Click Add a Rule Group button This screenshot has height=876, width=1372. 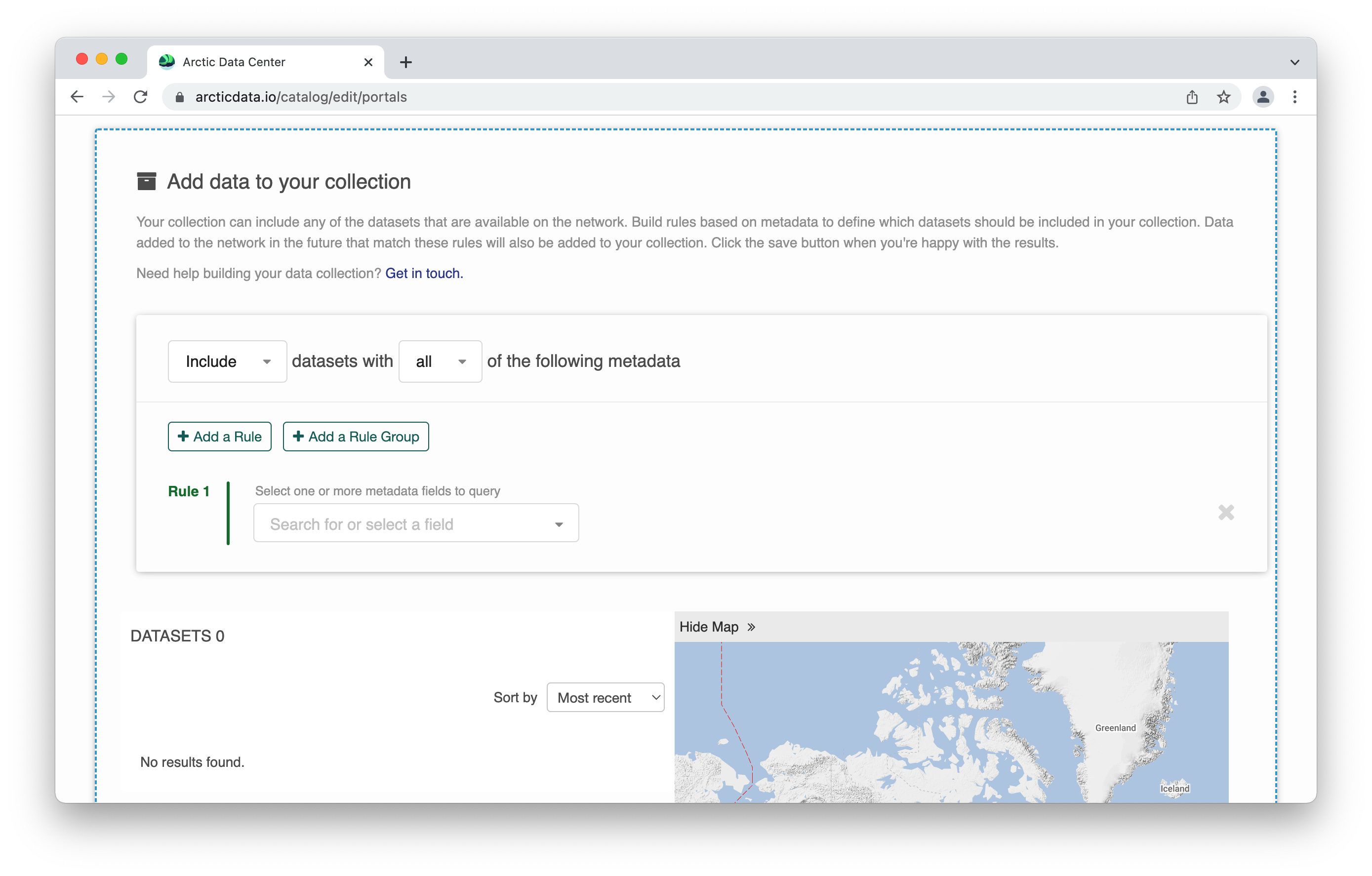[356, 437]
